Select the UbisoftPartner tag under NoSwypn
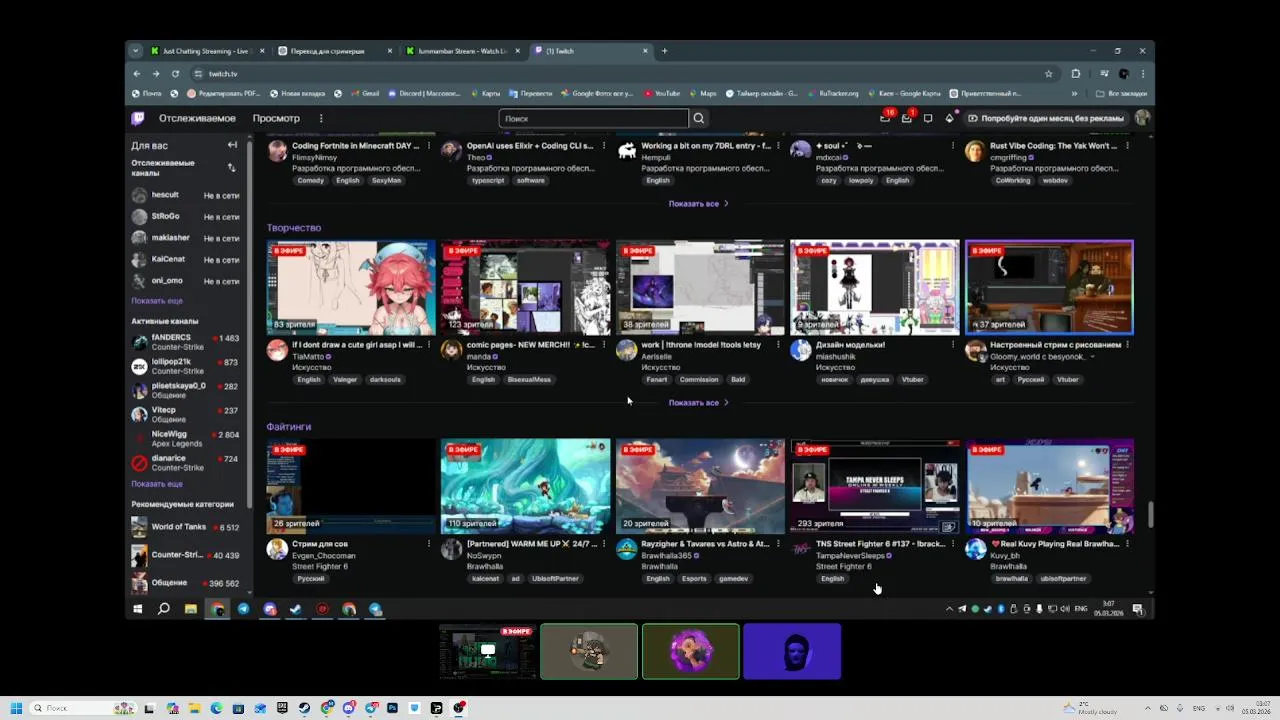 click(555, 579)
